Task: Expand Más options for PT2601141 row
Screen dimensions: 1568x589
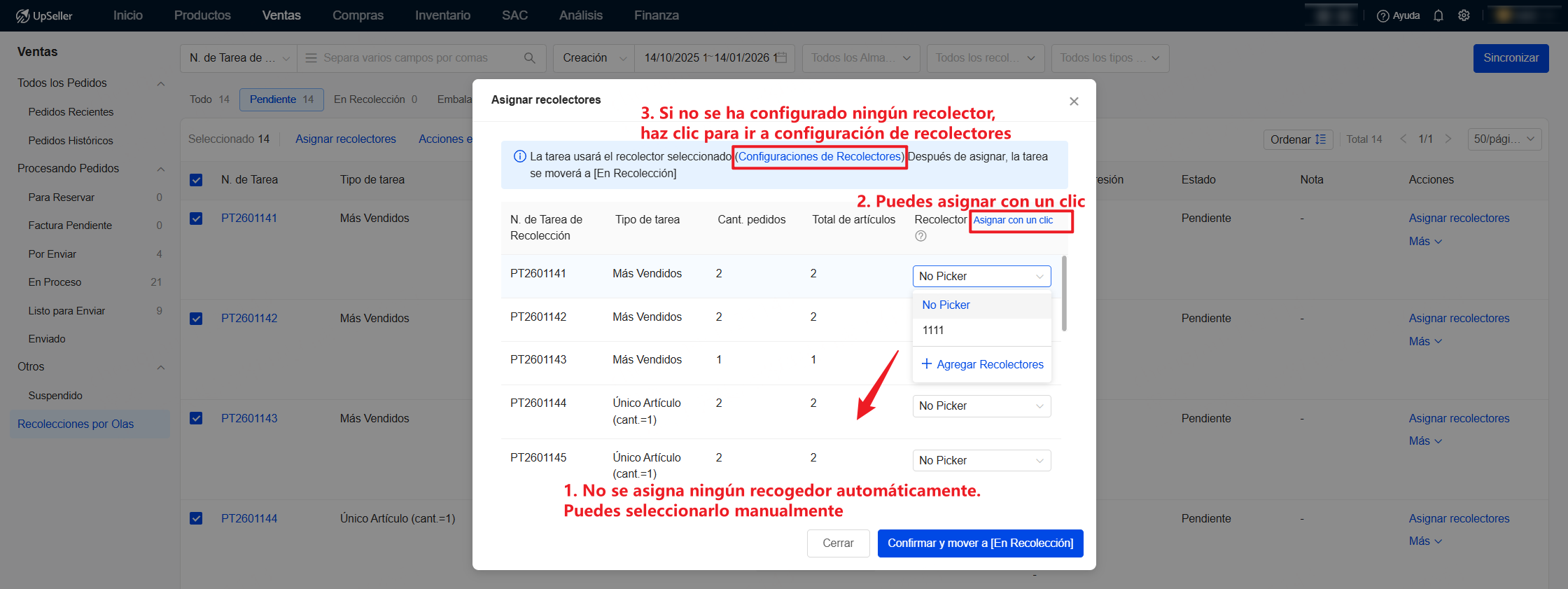Action: coord(1425,241)
